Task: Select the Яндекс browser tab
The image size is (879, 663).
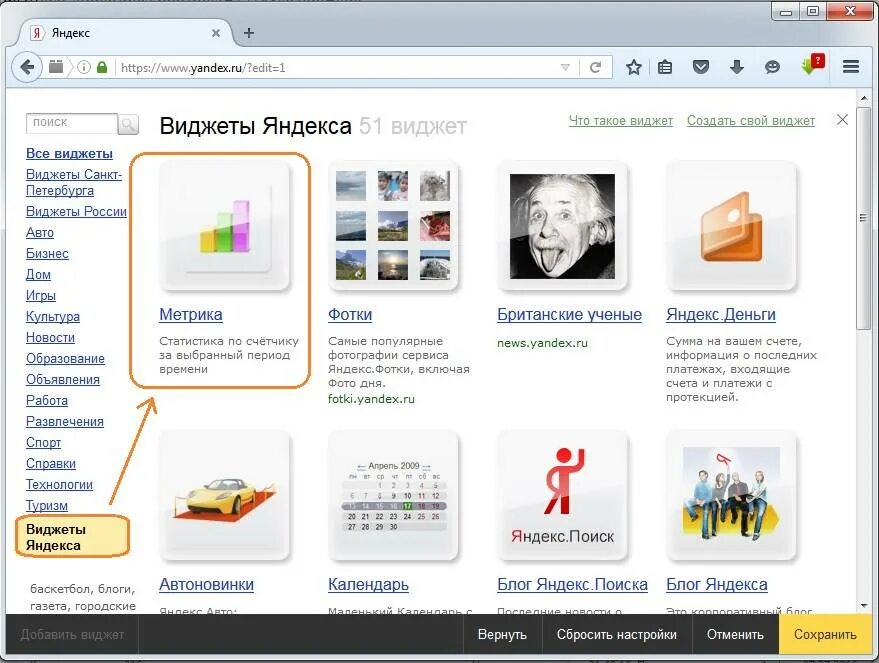Action: click(123, 33)
